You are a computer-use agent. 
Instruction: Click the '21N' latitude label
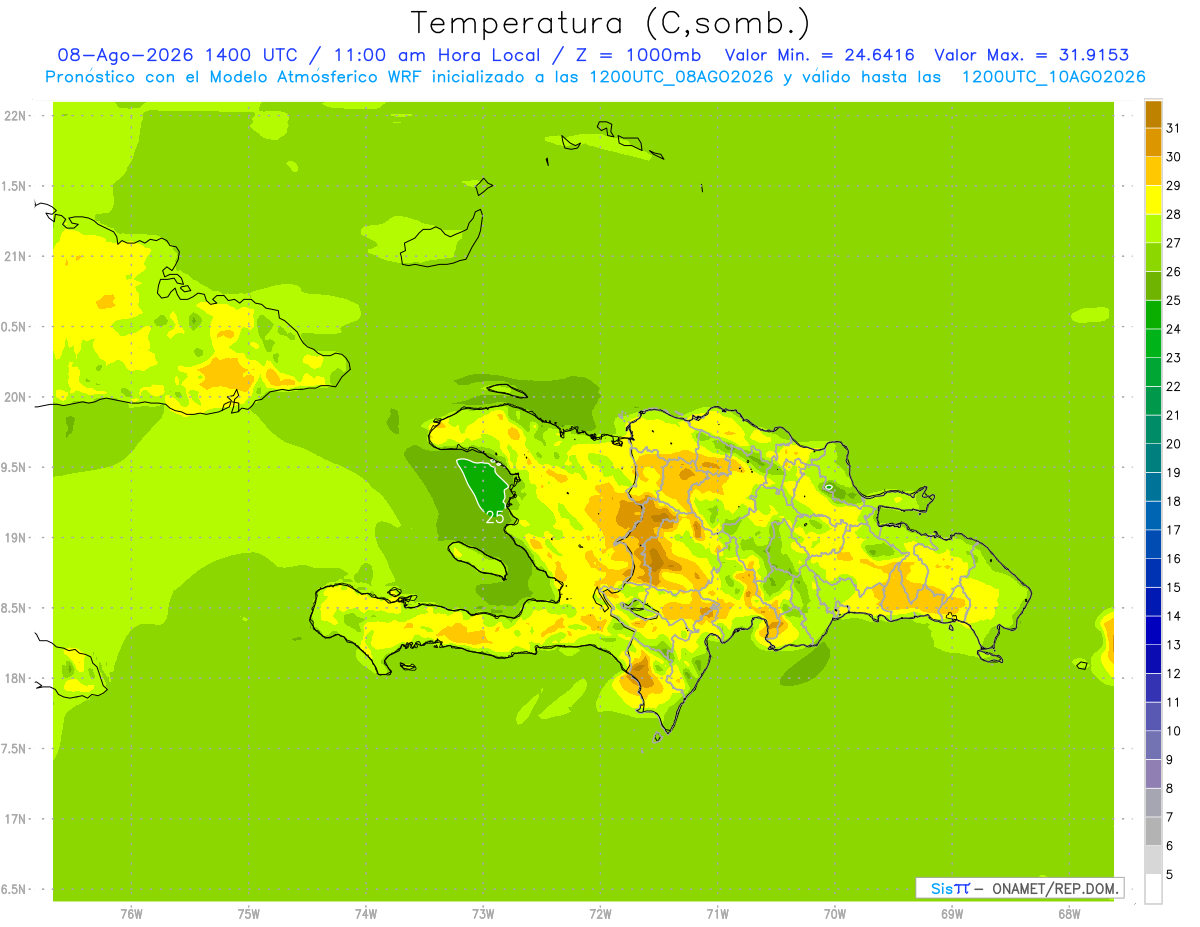[x=17, y=256]
